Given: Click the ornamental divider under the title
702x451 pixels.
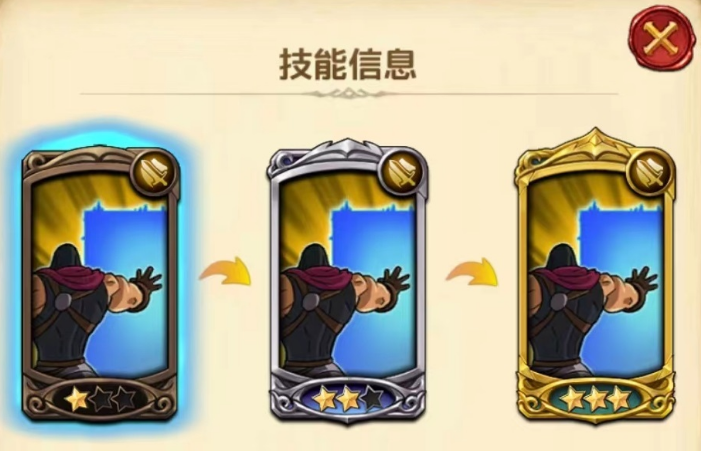Looking at the screenshot, I should point(348,94).
